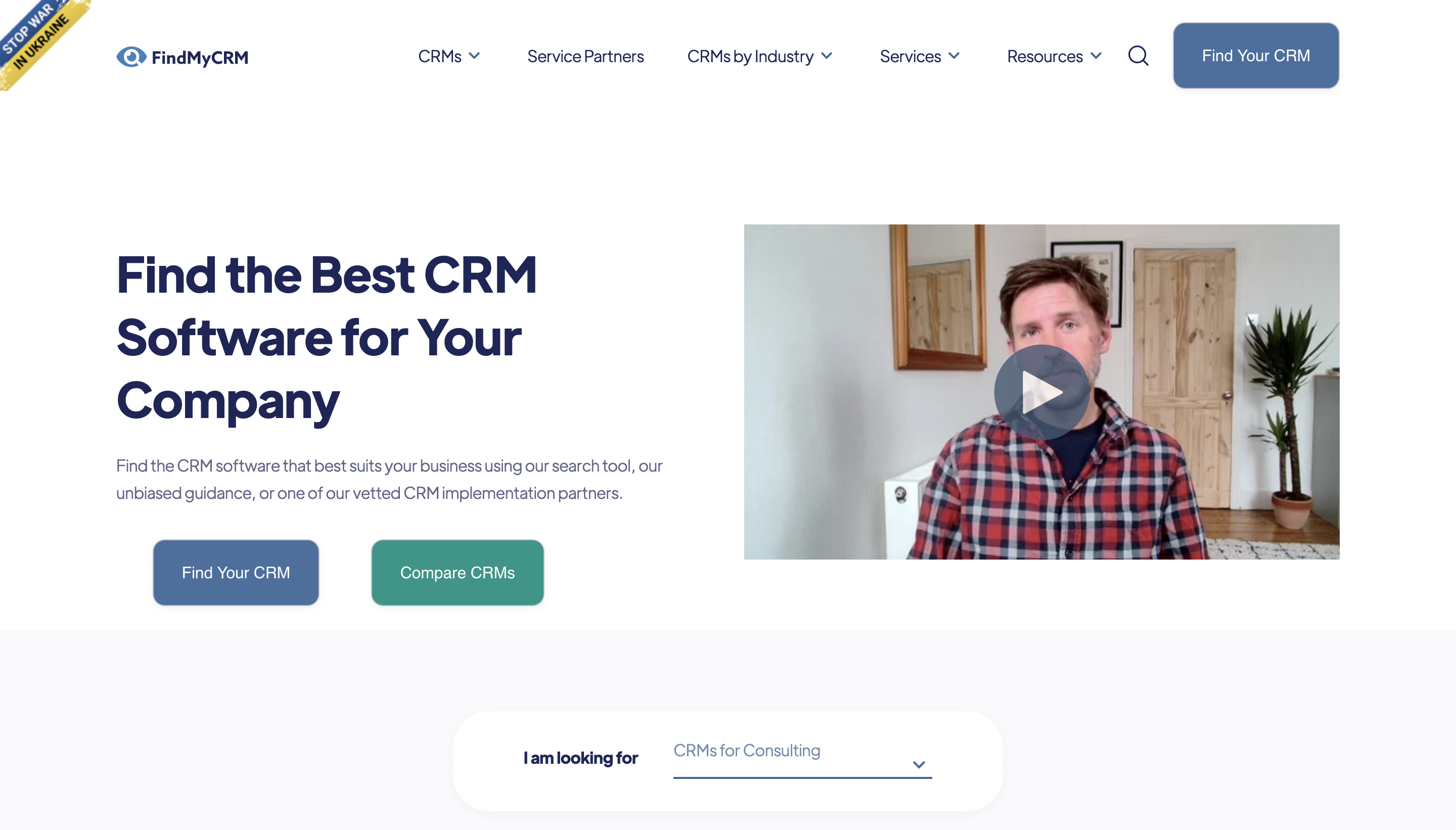Click the search magnifier icon

(x=1138, y=55)
